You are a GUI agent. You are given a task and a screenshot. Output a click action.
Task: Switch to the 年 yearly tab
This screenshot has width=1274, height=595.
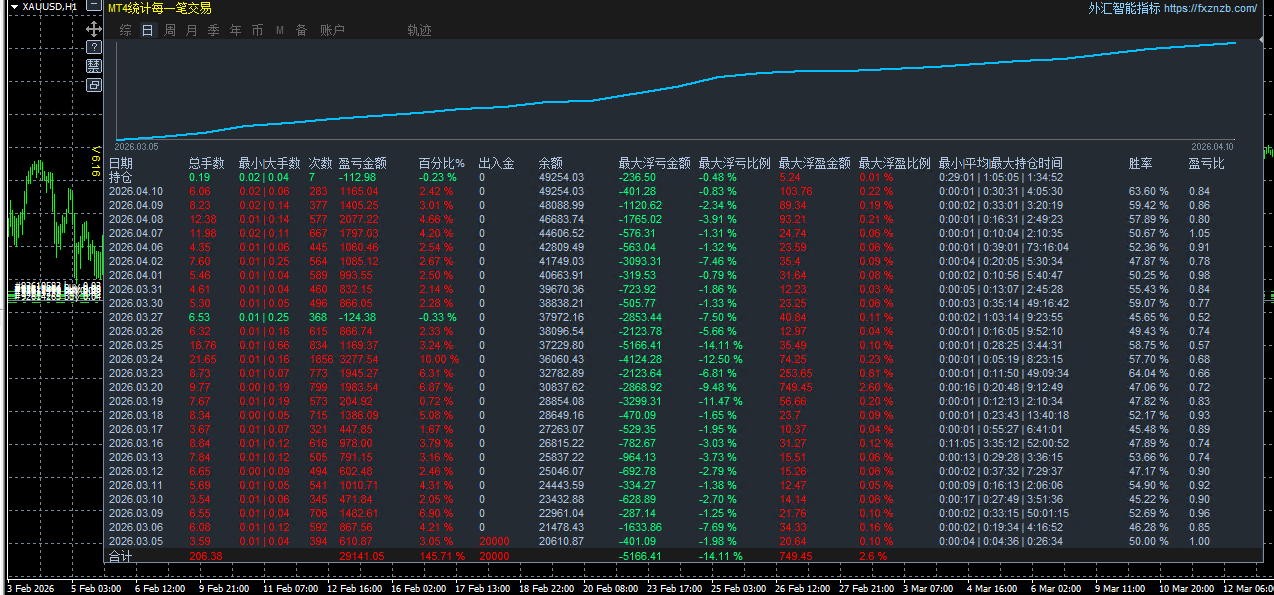(235, 31)
